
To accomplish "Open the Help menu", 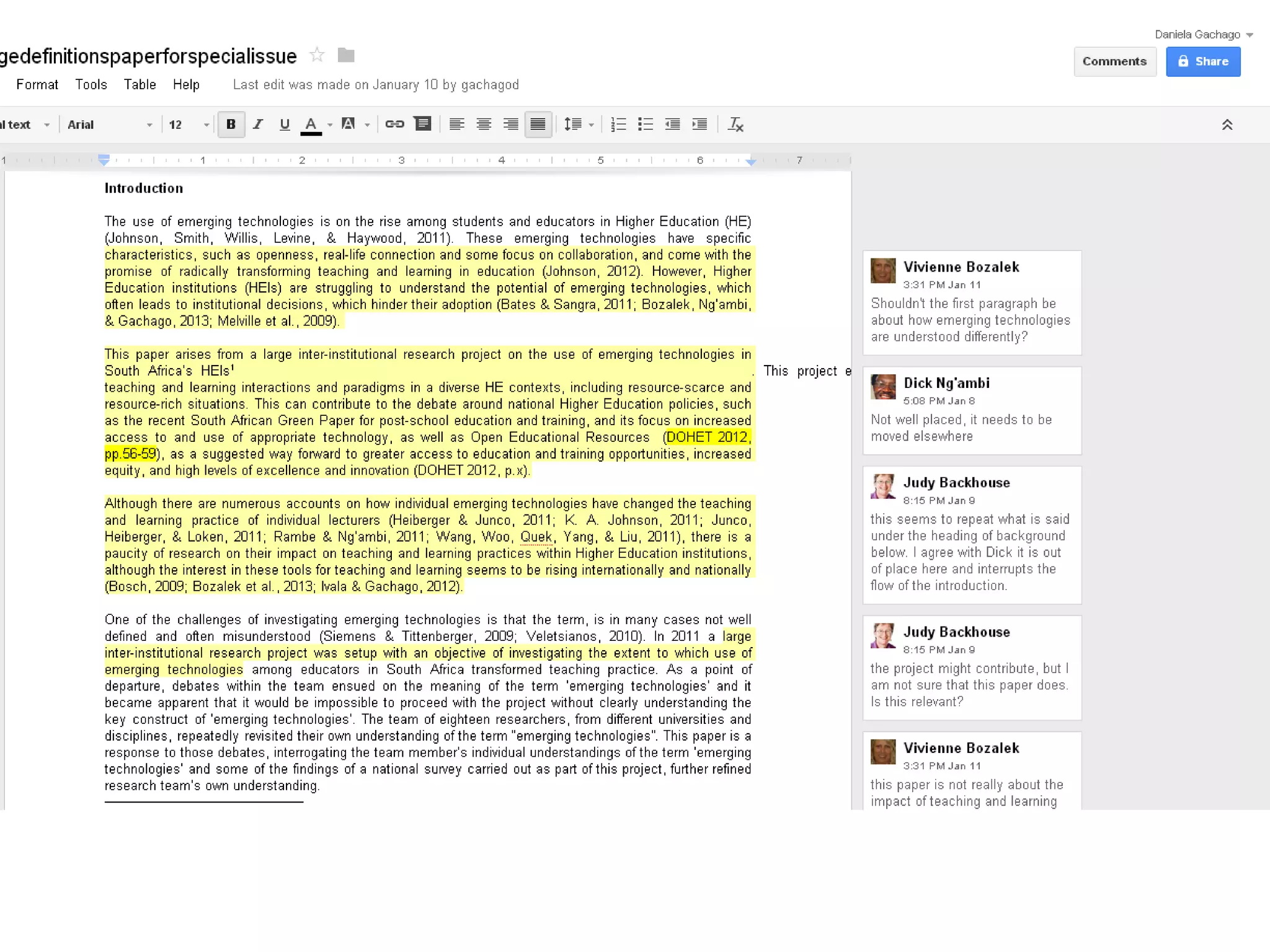I will click(x=186, y=84).
